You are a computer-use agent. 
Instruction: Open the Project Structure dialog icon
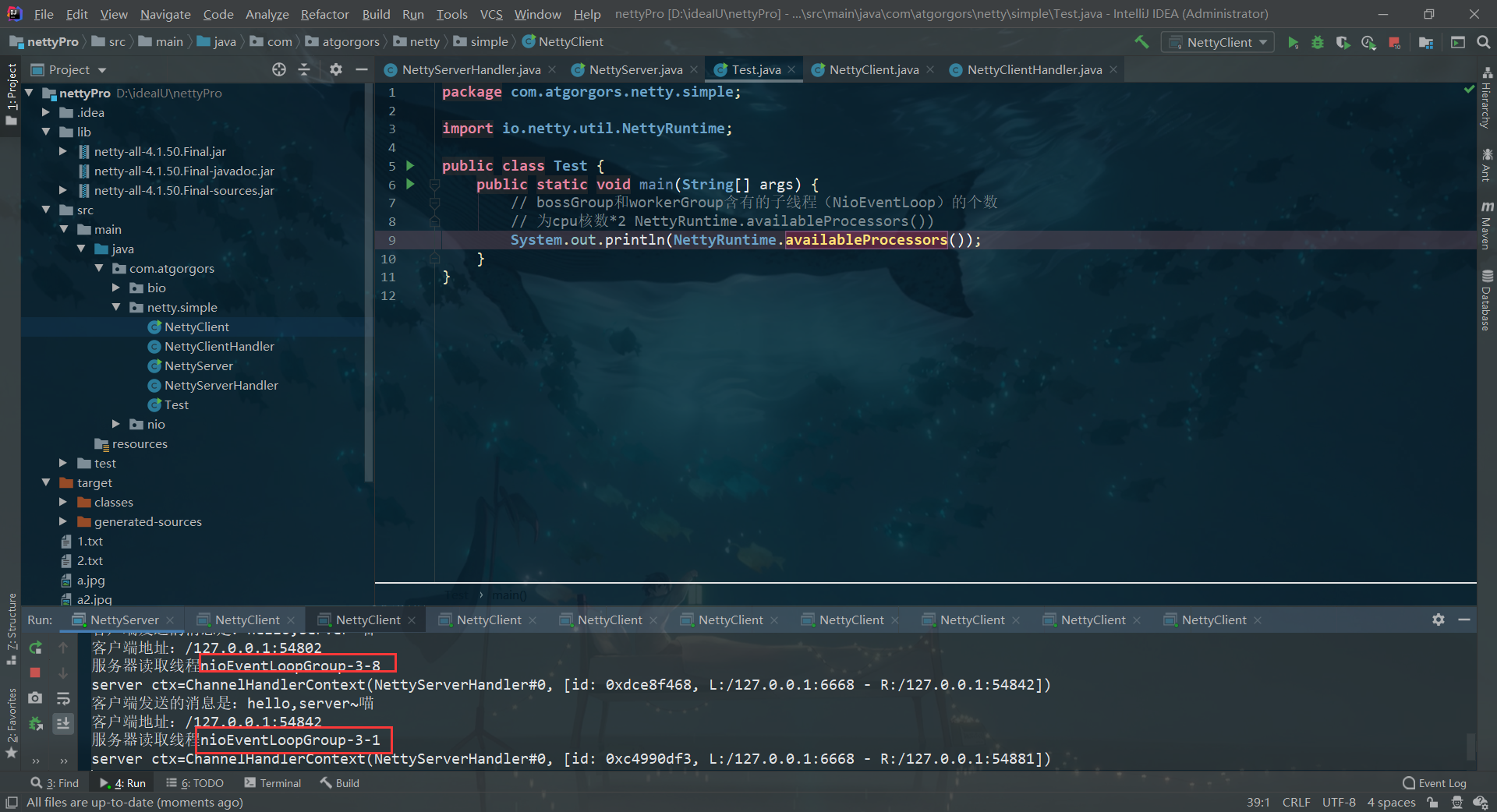[x=1426, y=42]
